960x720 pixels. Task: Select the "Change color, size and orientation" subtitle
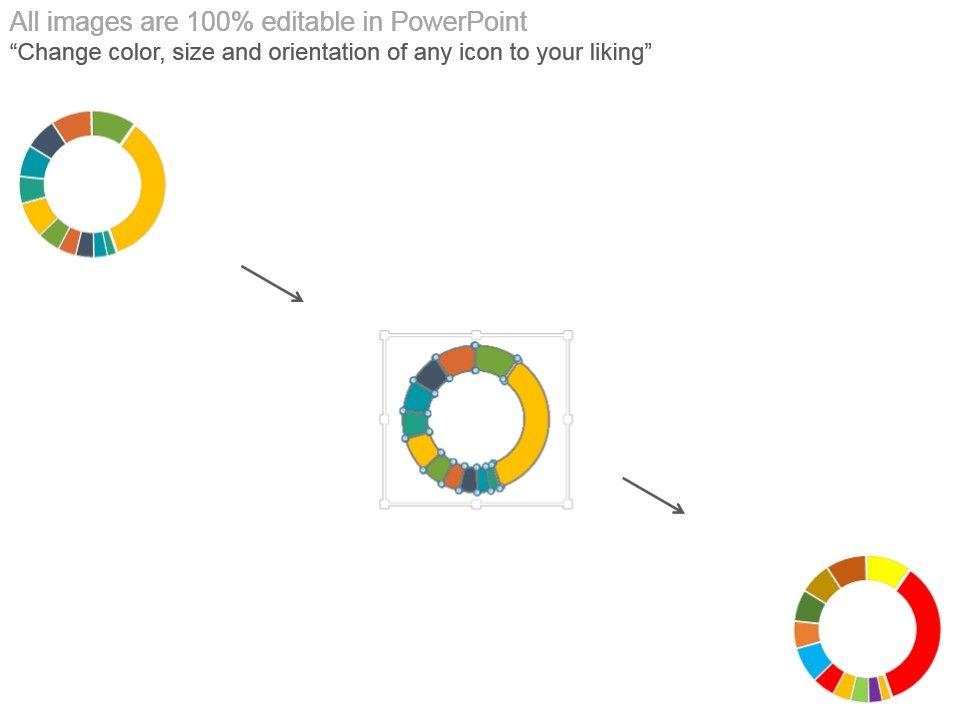(x=331, y=53)
